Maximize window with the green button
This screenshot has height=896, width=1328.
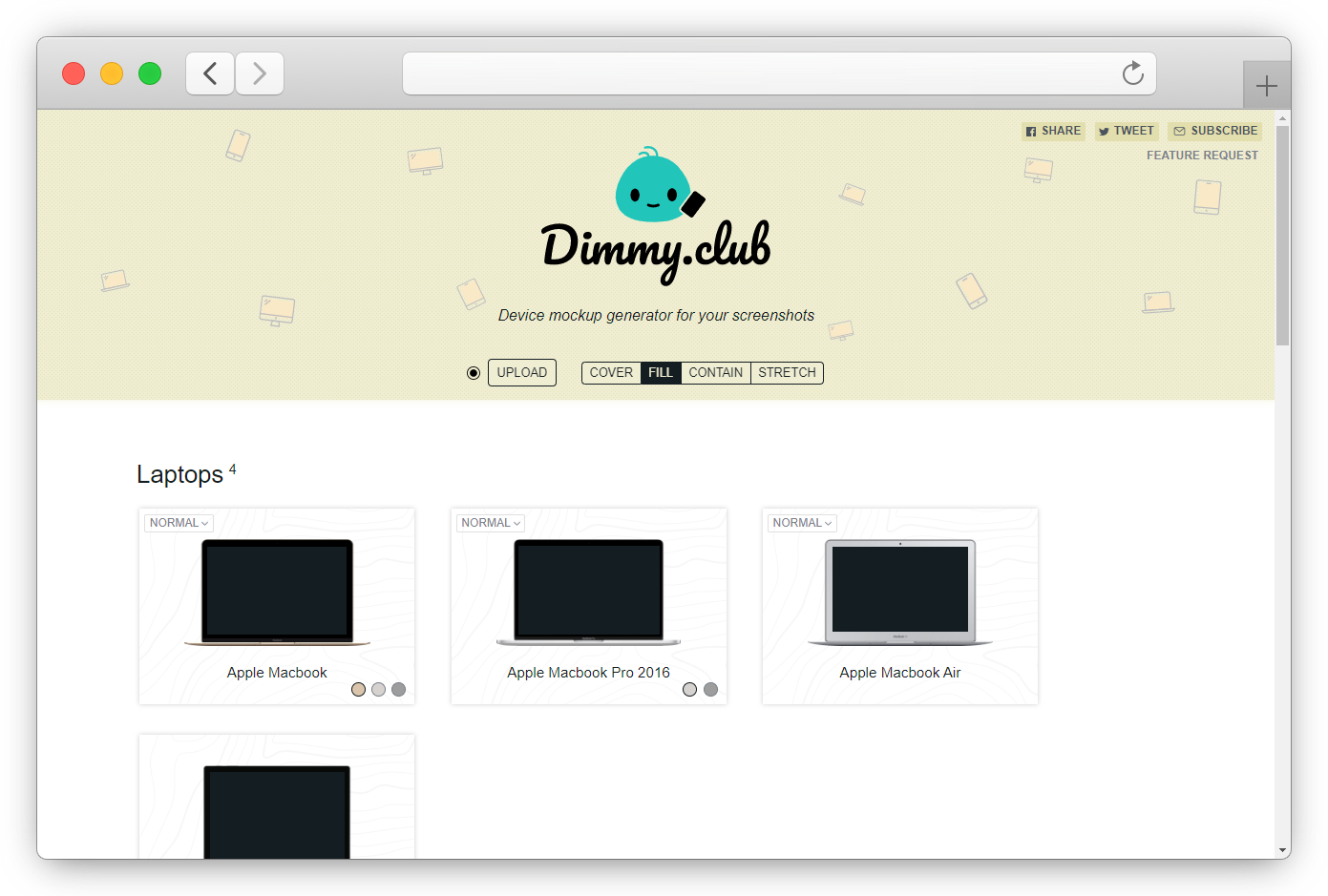(x=150, y=73)
